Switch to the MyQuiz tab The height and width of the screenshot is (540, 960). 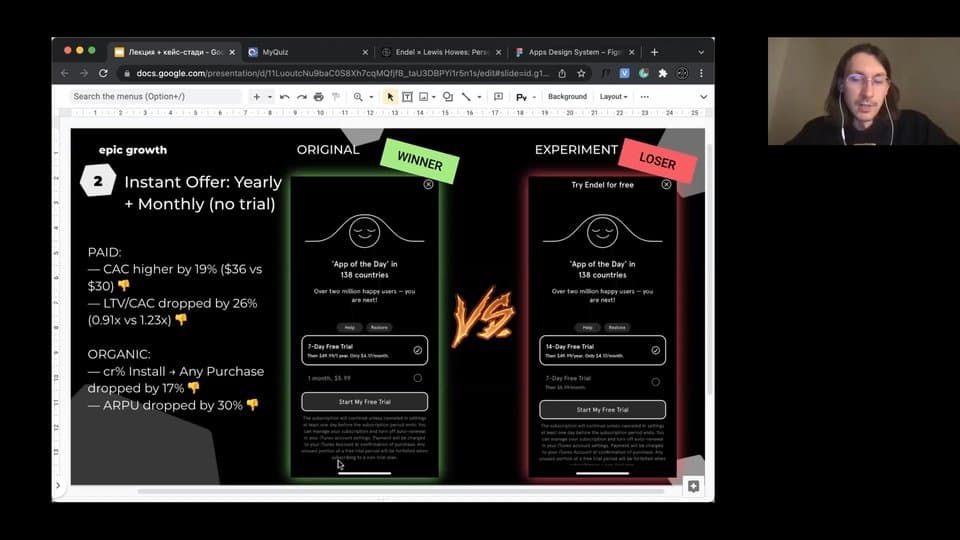pos(309,52)
